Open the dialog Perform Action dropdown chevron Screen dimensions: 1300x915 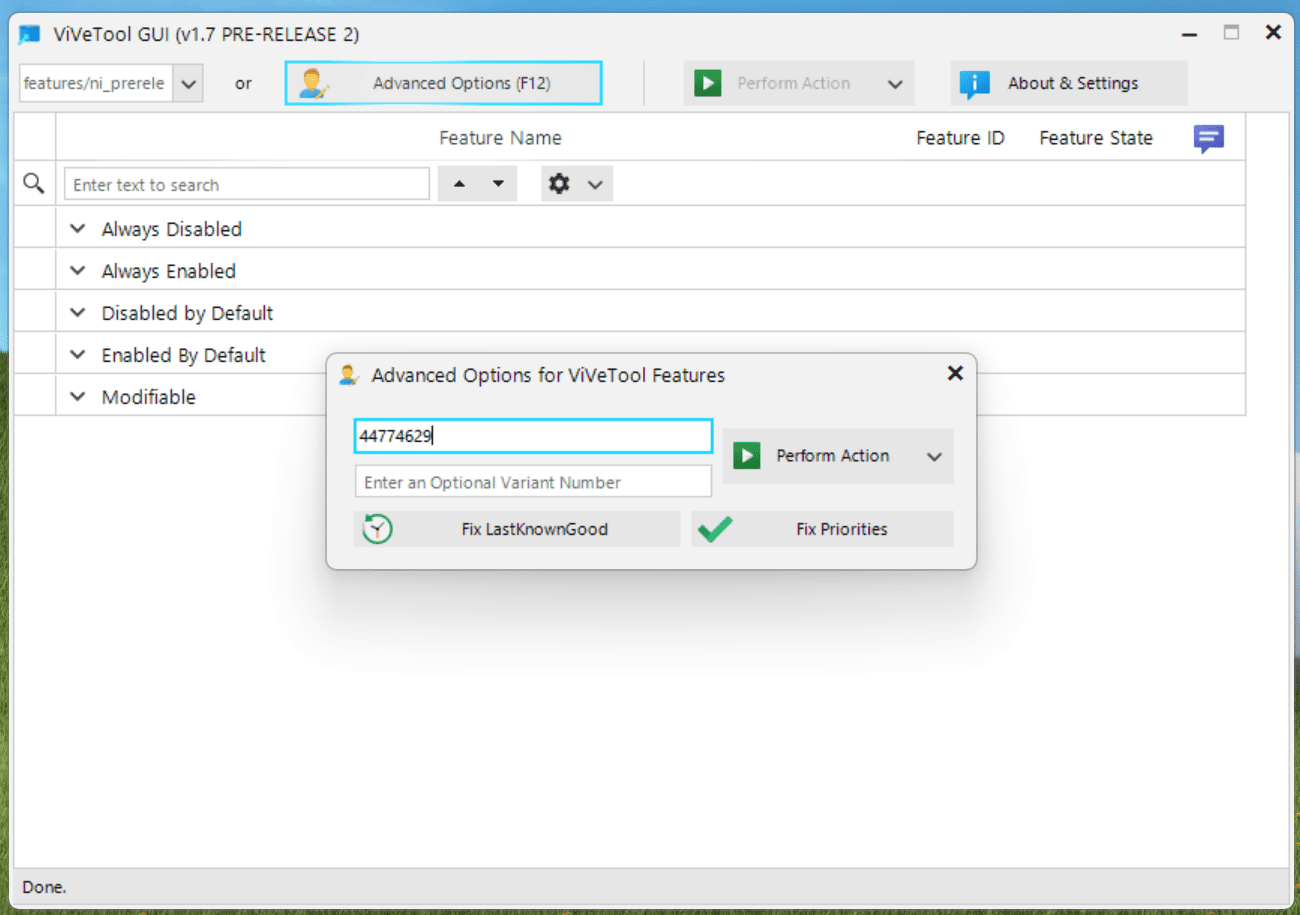click(x=934, y=457)
